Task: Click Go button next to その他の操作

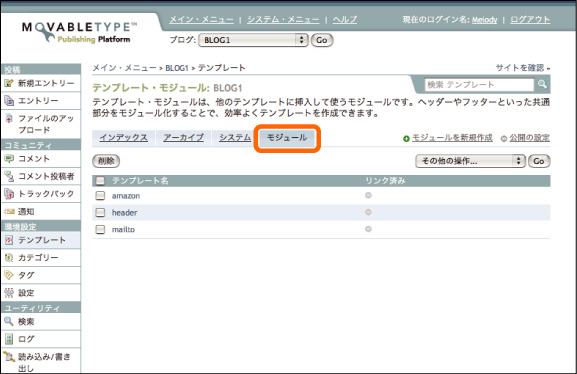Action: click(x=539, y=161)
